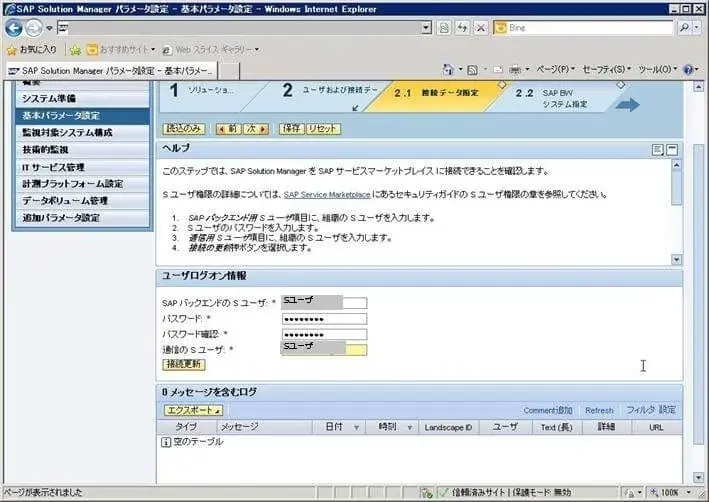Viewport: 709px width, 502px height.
Task: Select 基本パラメータ設定 in the left navigation
Action: coord(82,115)
